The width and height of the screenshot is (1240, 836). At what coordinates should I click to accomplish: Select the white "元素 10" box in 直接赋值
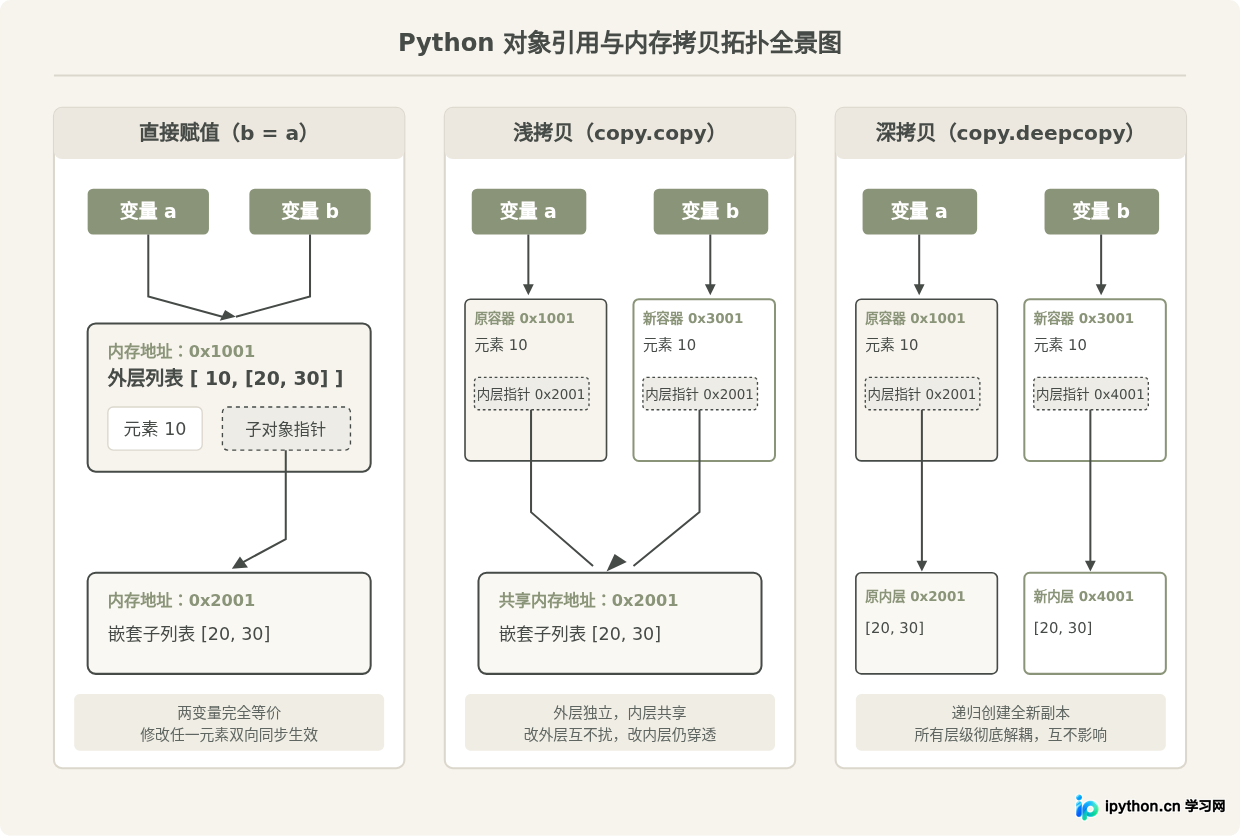155,429
